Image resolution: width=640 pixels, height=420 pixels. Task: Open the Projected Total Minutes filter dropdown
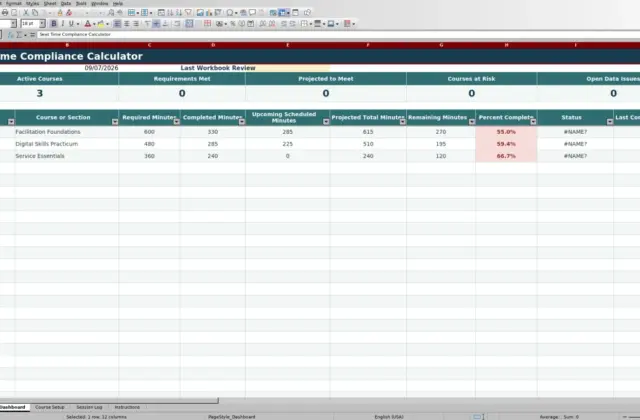402,122
